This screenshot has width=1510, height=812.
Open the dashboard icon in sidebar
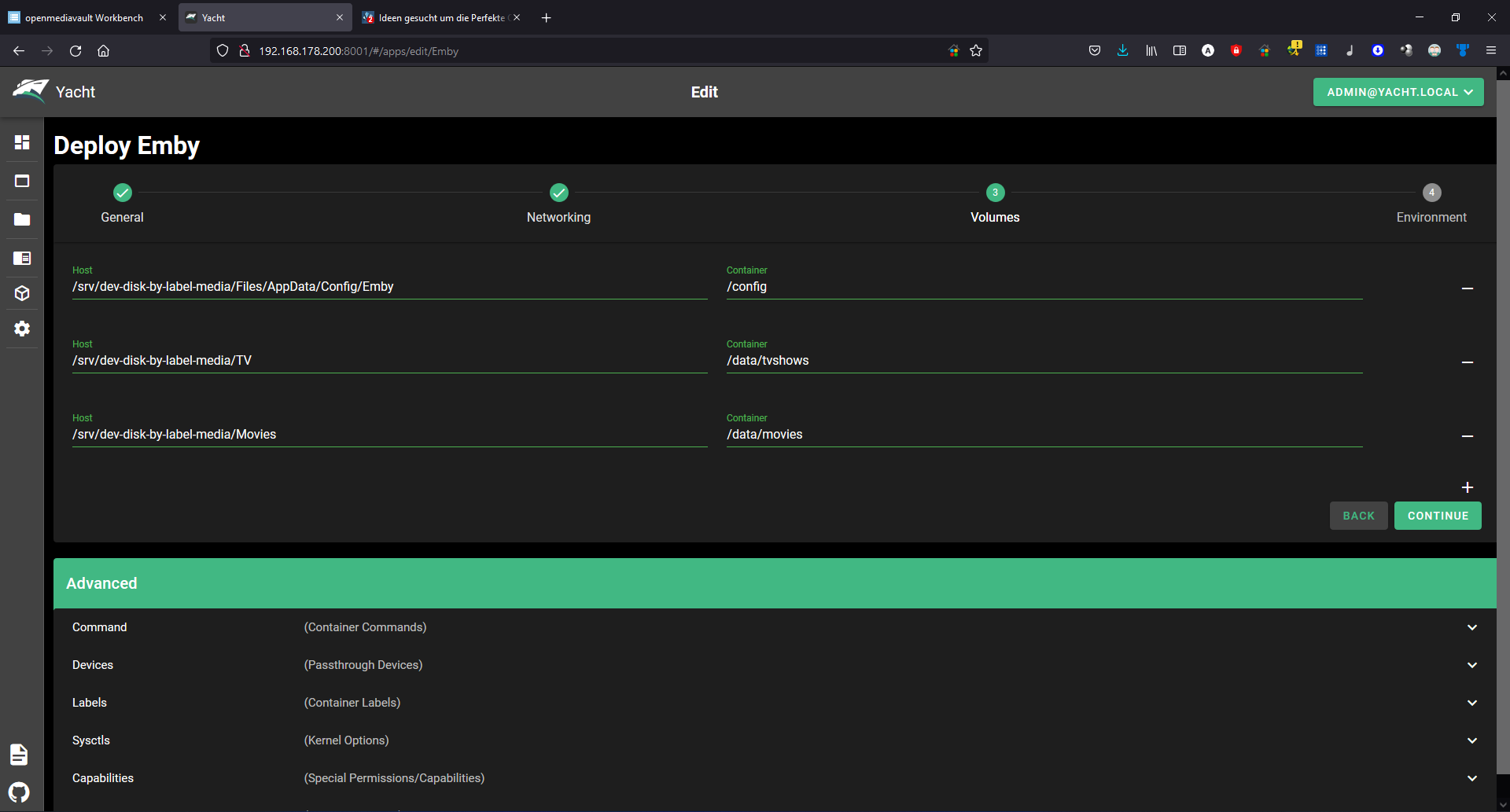click(22, 142)
